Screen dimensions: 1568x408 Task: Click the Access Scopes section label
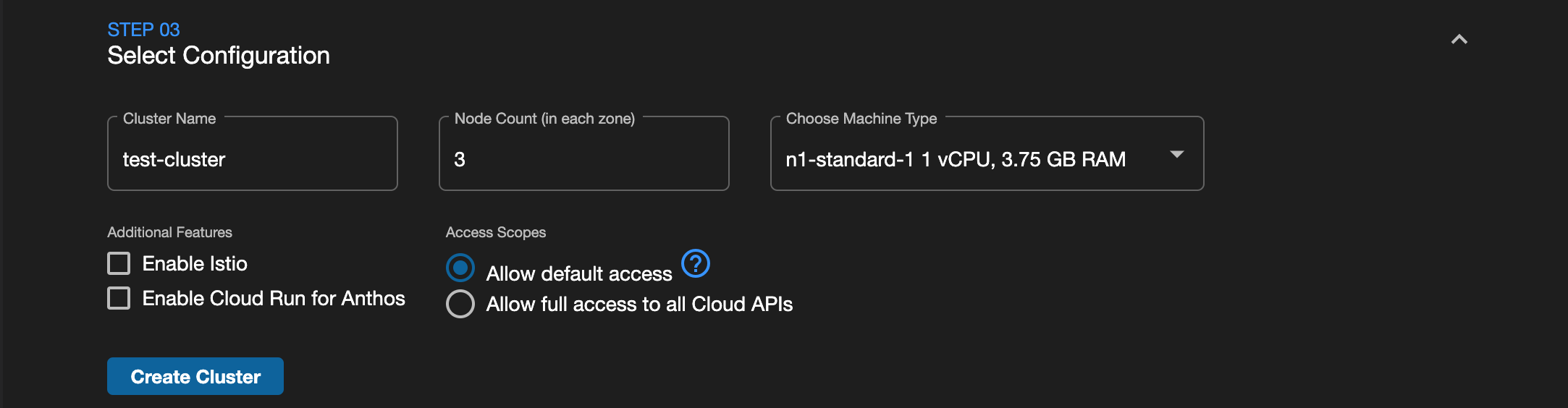(496, 232)
